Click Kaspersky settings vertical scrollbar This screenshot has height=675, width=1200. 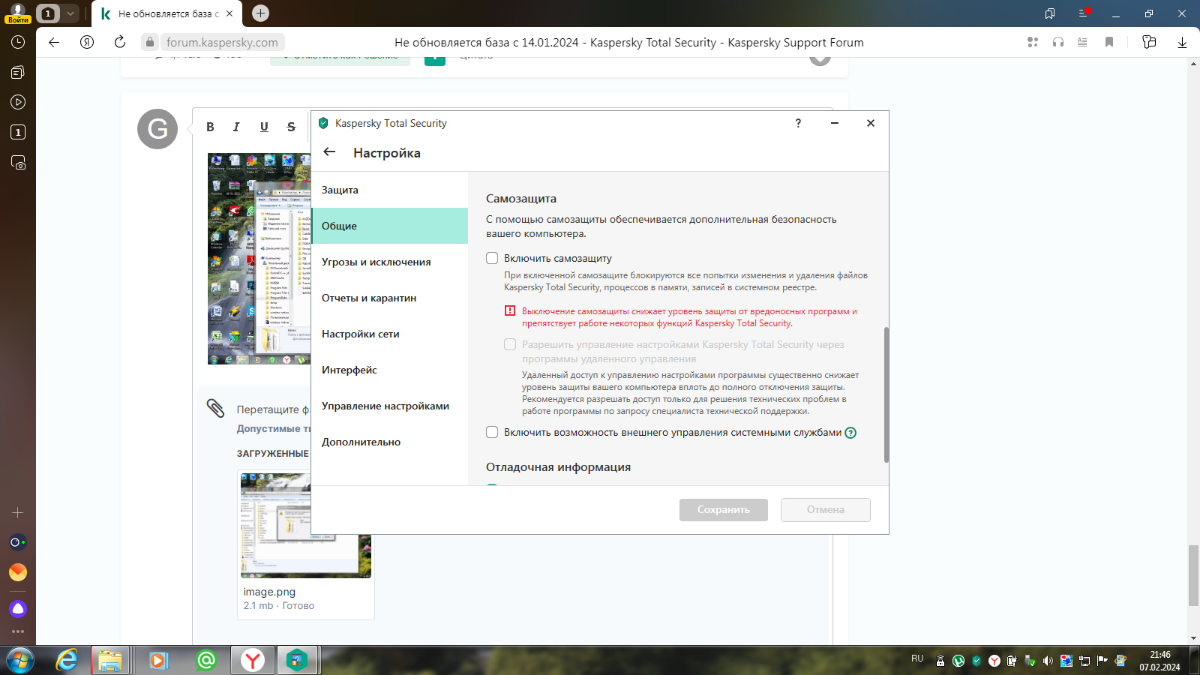tap(886, 394)
